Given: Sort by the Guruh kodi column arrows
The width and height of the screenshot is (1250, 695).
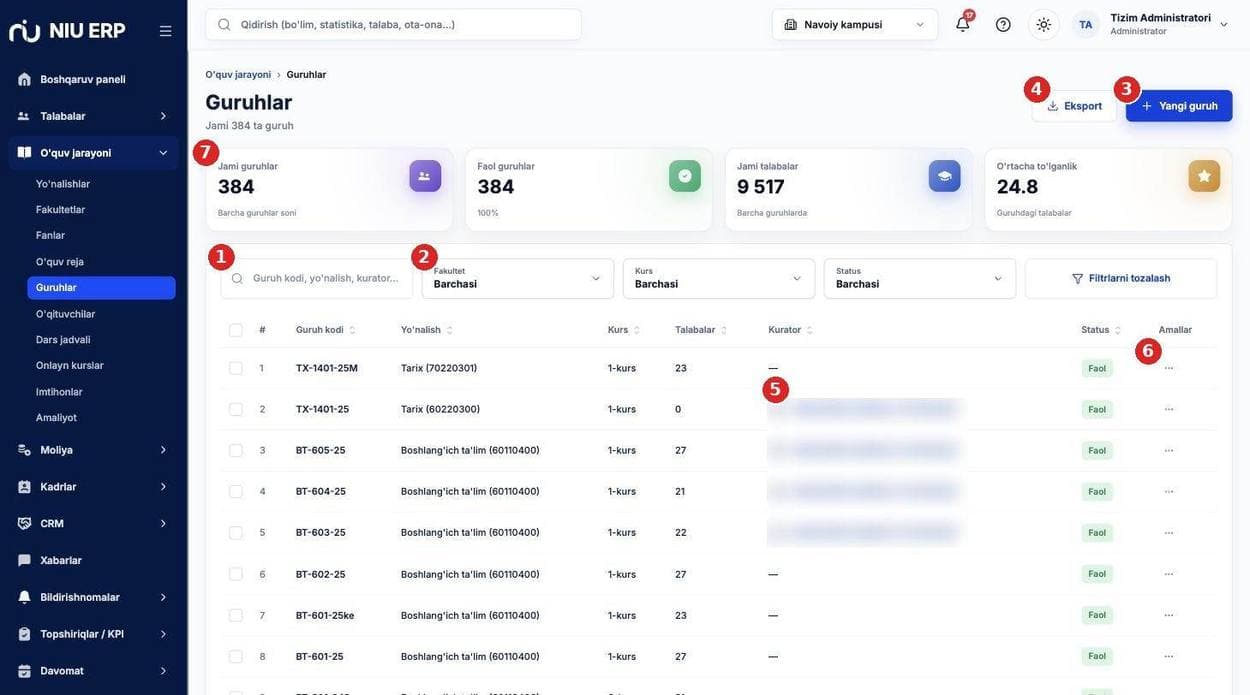Looking at the screenshot, I should coord(352,330).
